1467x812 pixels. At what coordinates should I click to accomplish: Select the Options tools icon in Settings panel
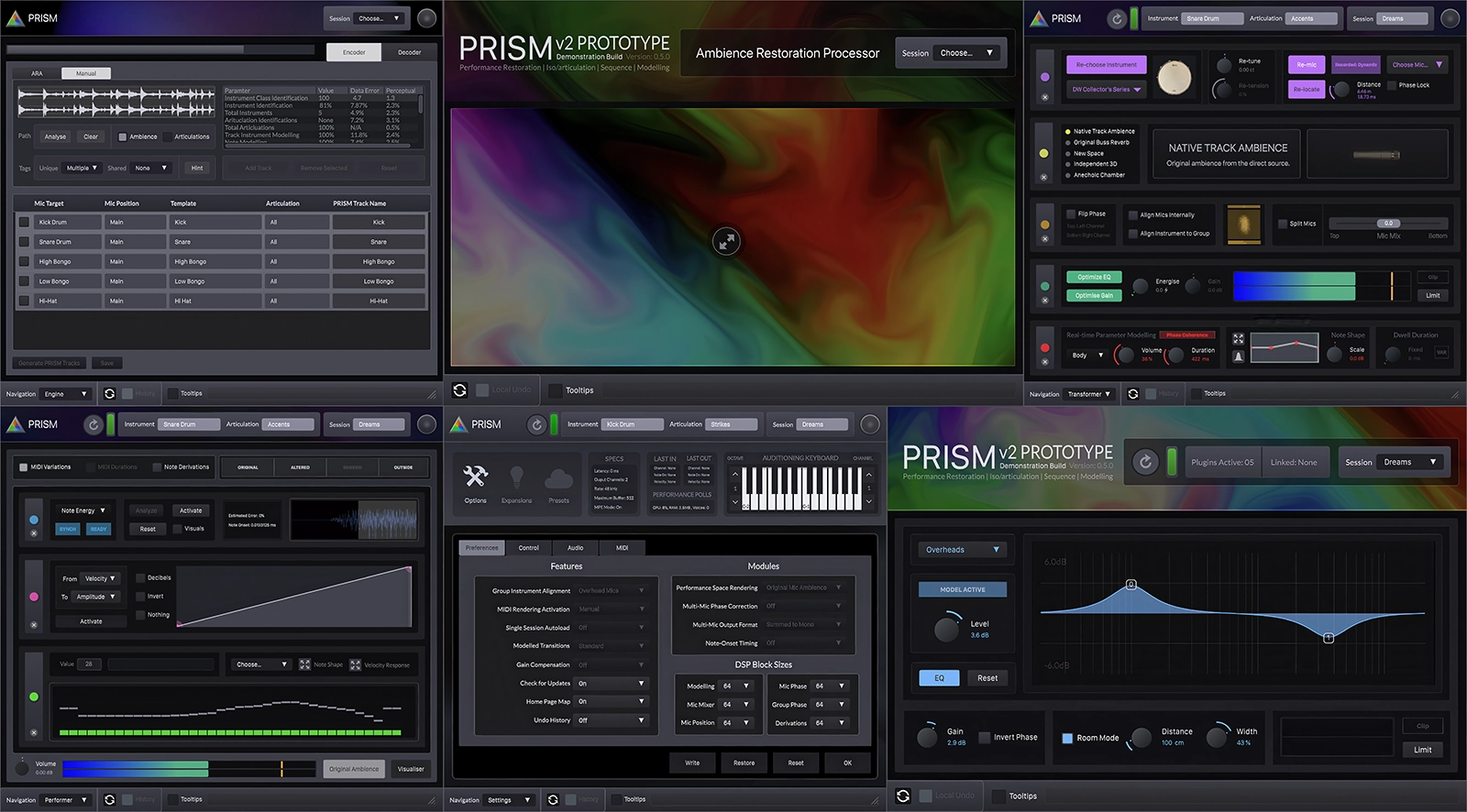475,477
